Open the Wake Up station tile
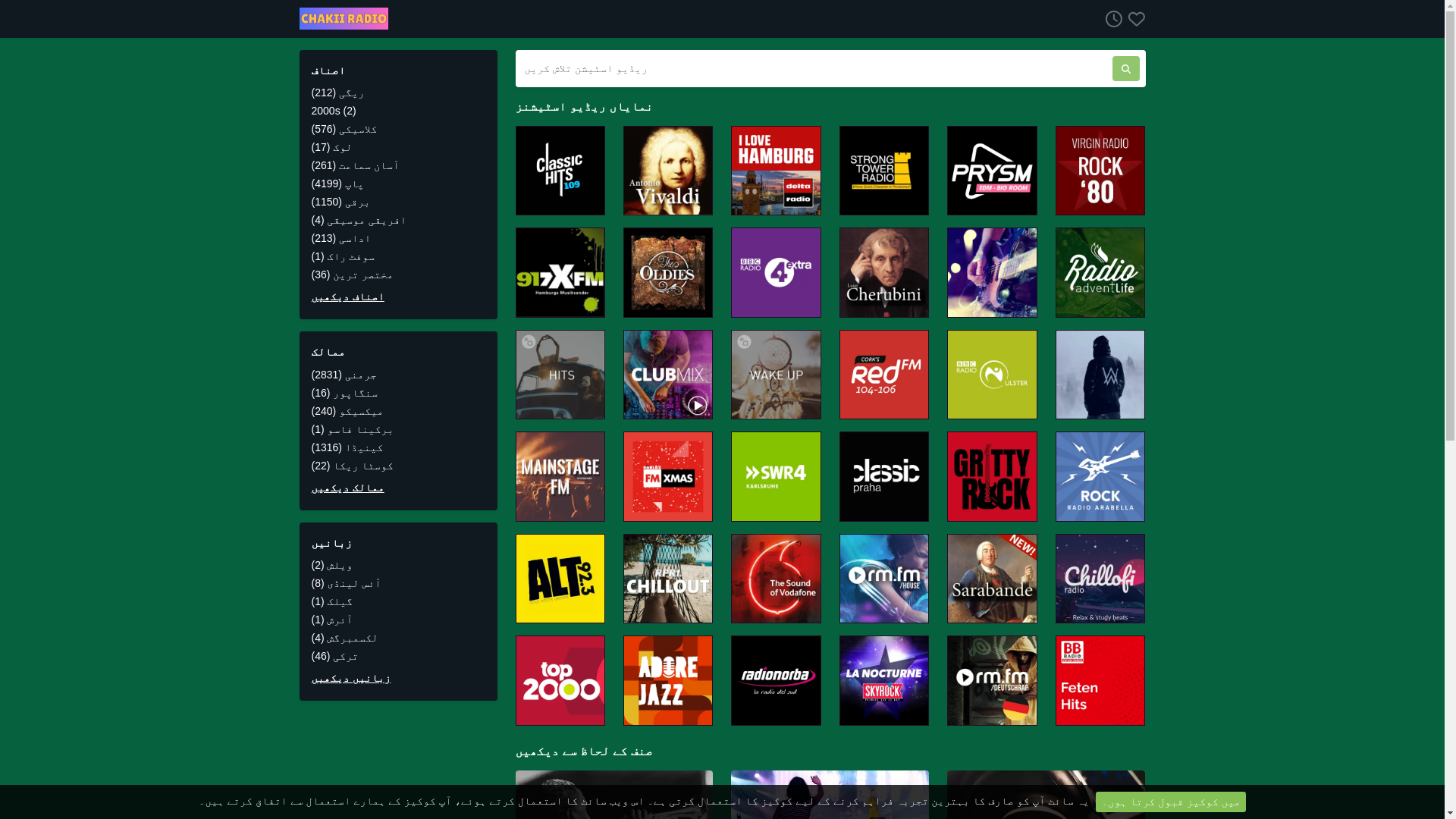The image size is (1456, 819). click(776, 375)
